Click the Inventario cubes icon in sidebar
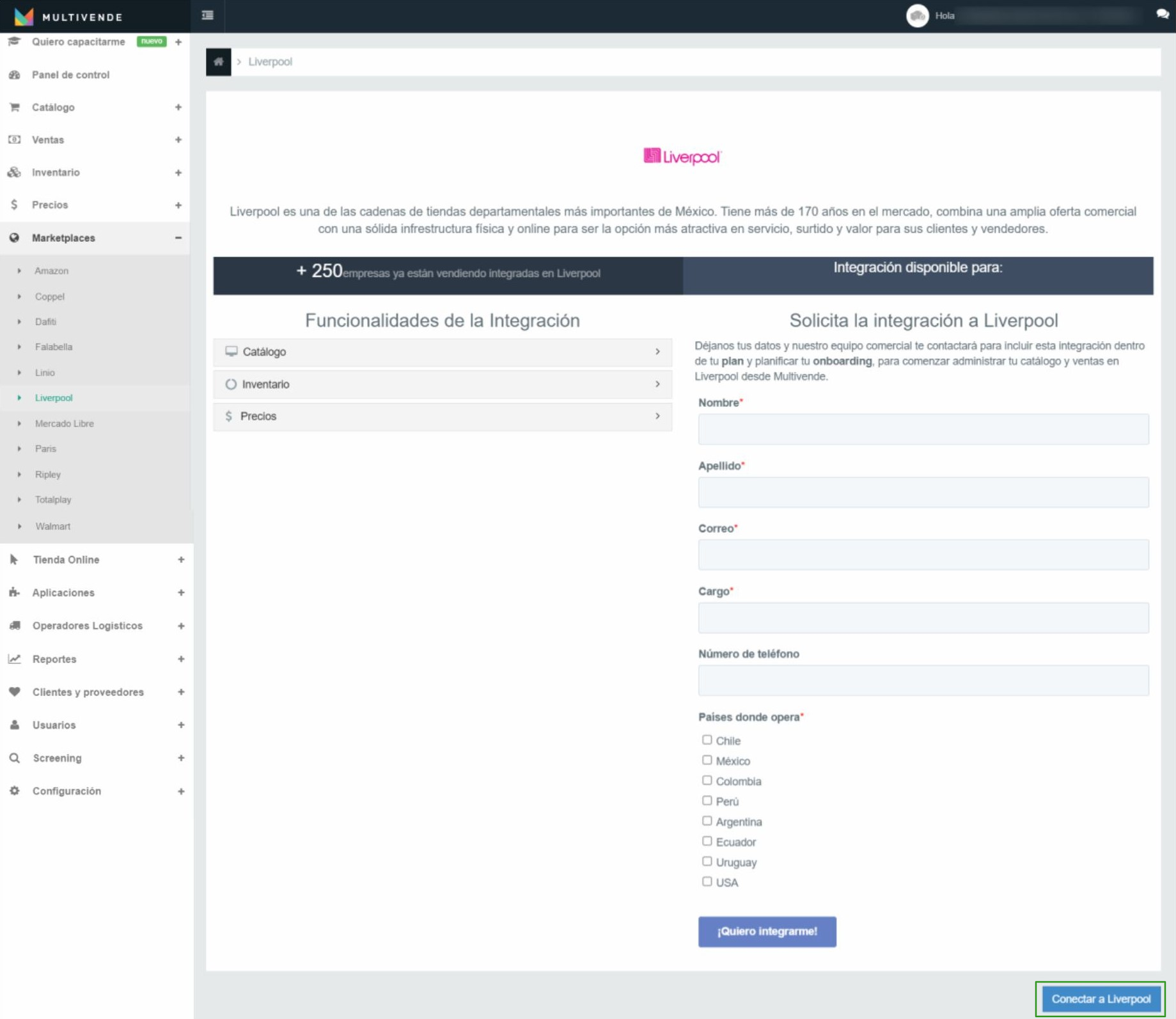Image resolution: width=1176 pixels, height=1019 pixels. (14, 173)
